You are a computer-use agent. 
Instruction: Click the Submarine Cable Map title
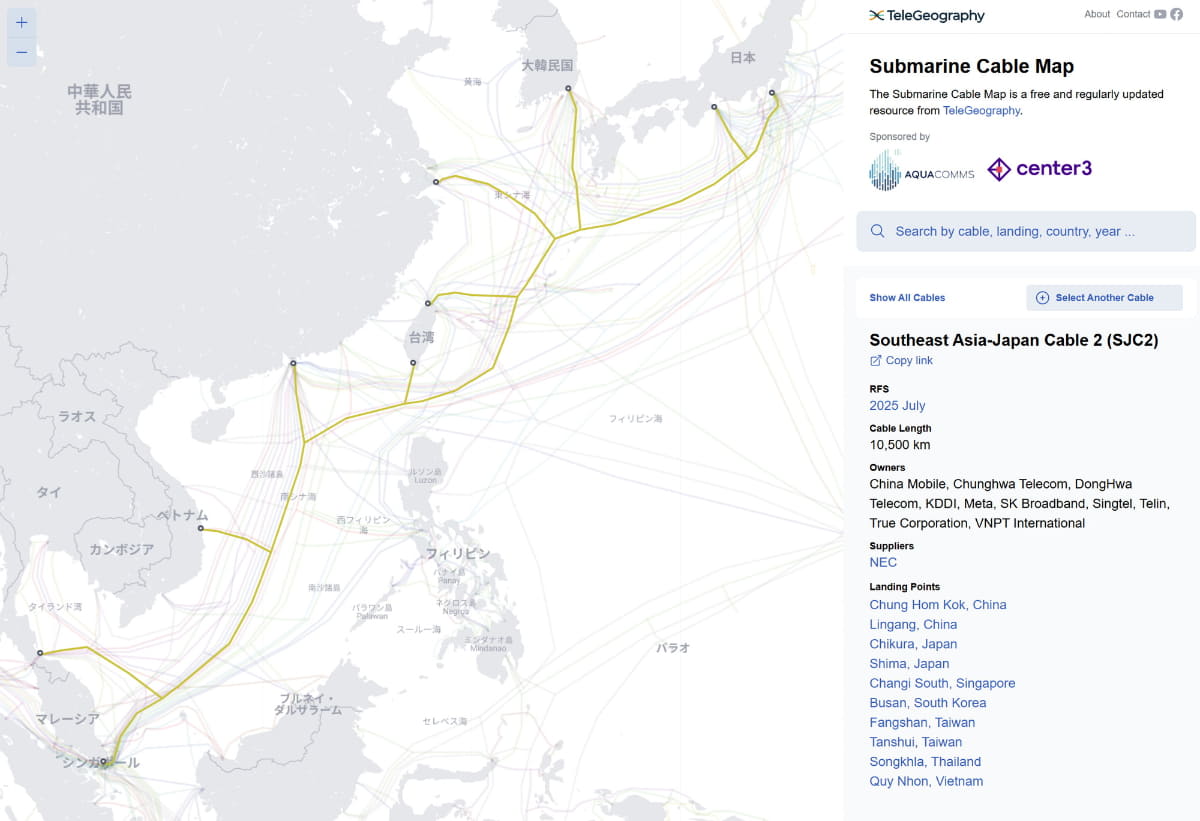click(972, 66)
